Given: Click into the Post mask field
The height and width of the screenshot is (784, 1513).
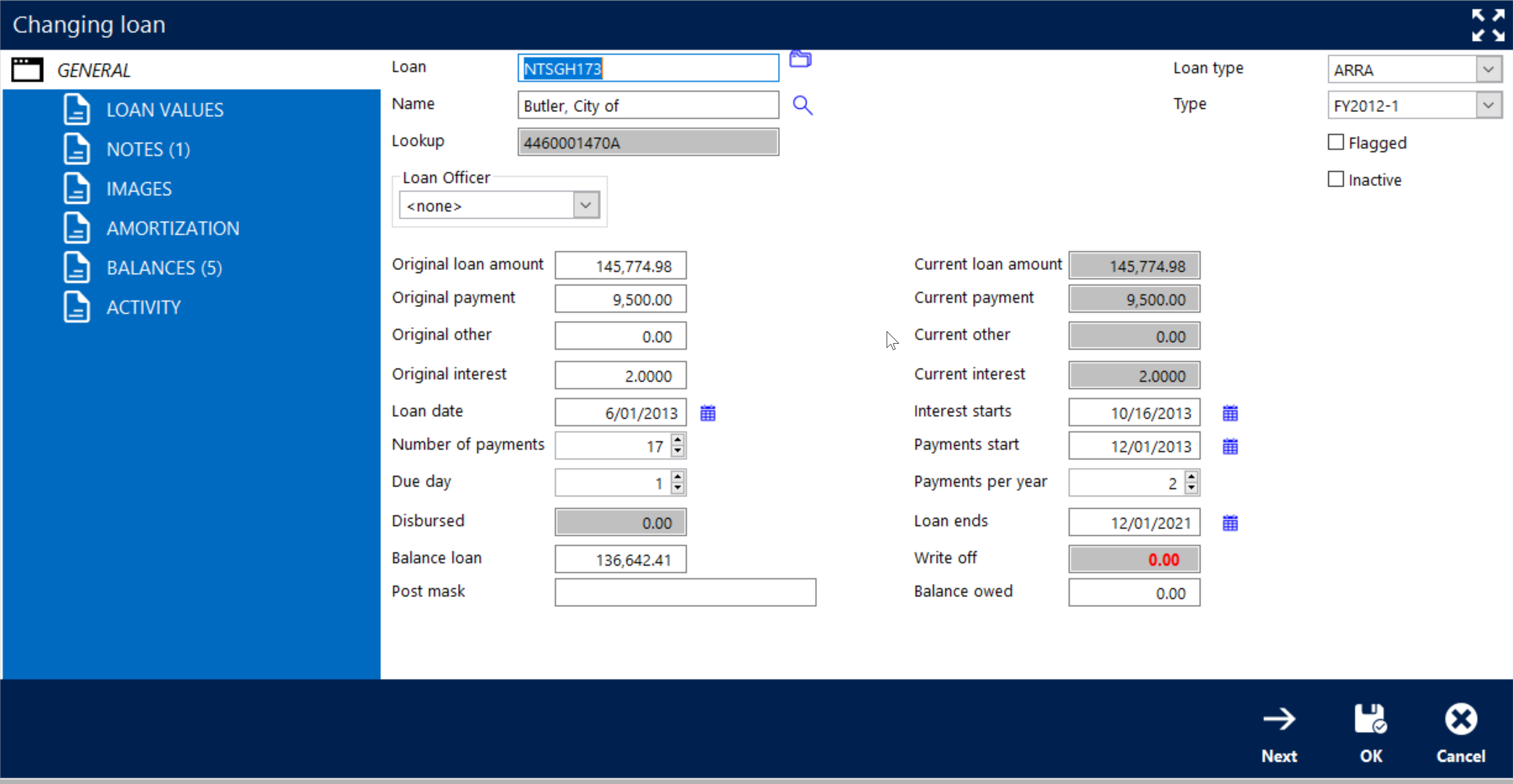Looking at the screenshot, I should 685,592.
